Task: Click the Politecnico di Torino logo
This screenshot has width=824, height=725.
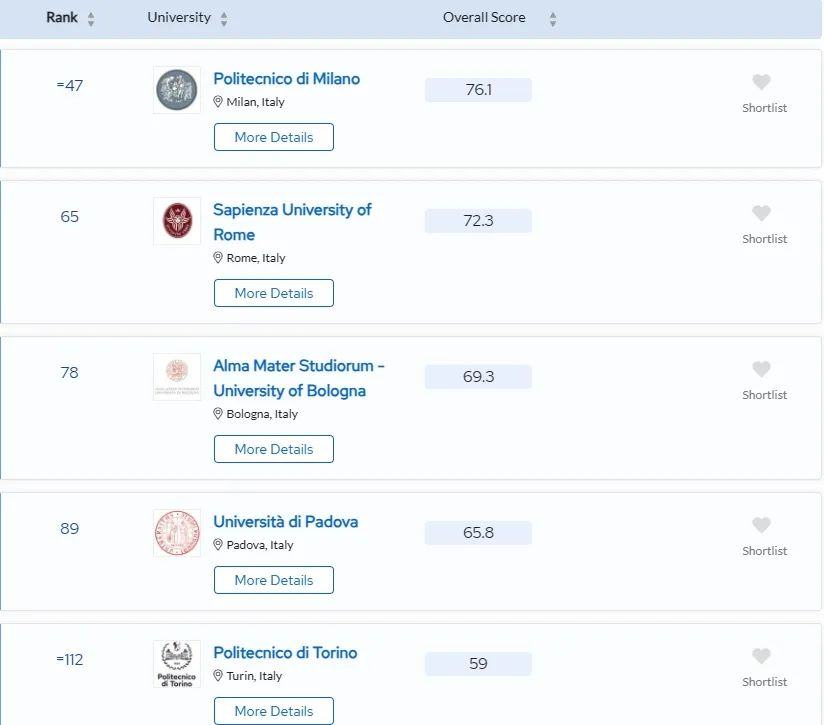Action: tap(177, 664)
